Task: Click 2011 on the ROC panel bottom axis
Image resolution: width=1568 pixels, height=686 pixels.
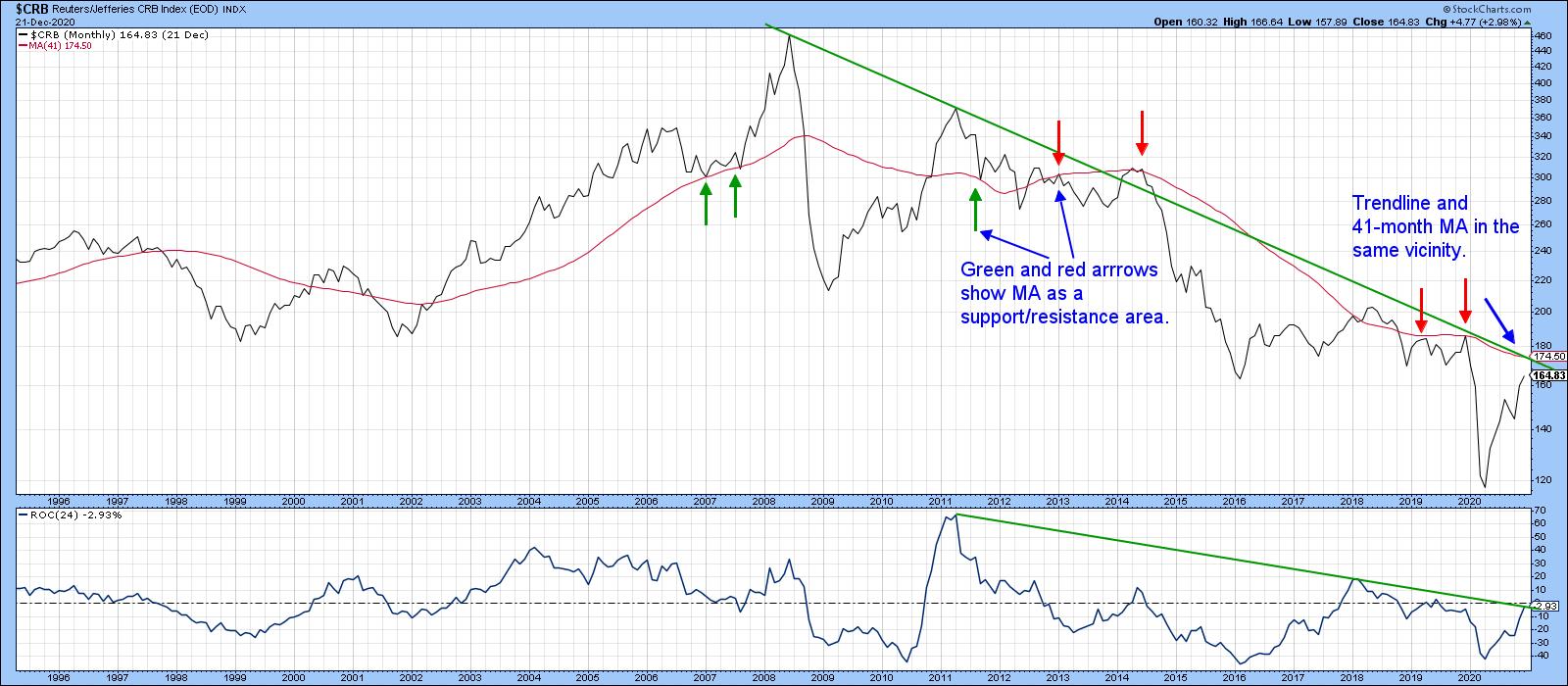Action: coord(941,677)
